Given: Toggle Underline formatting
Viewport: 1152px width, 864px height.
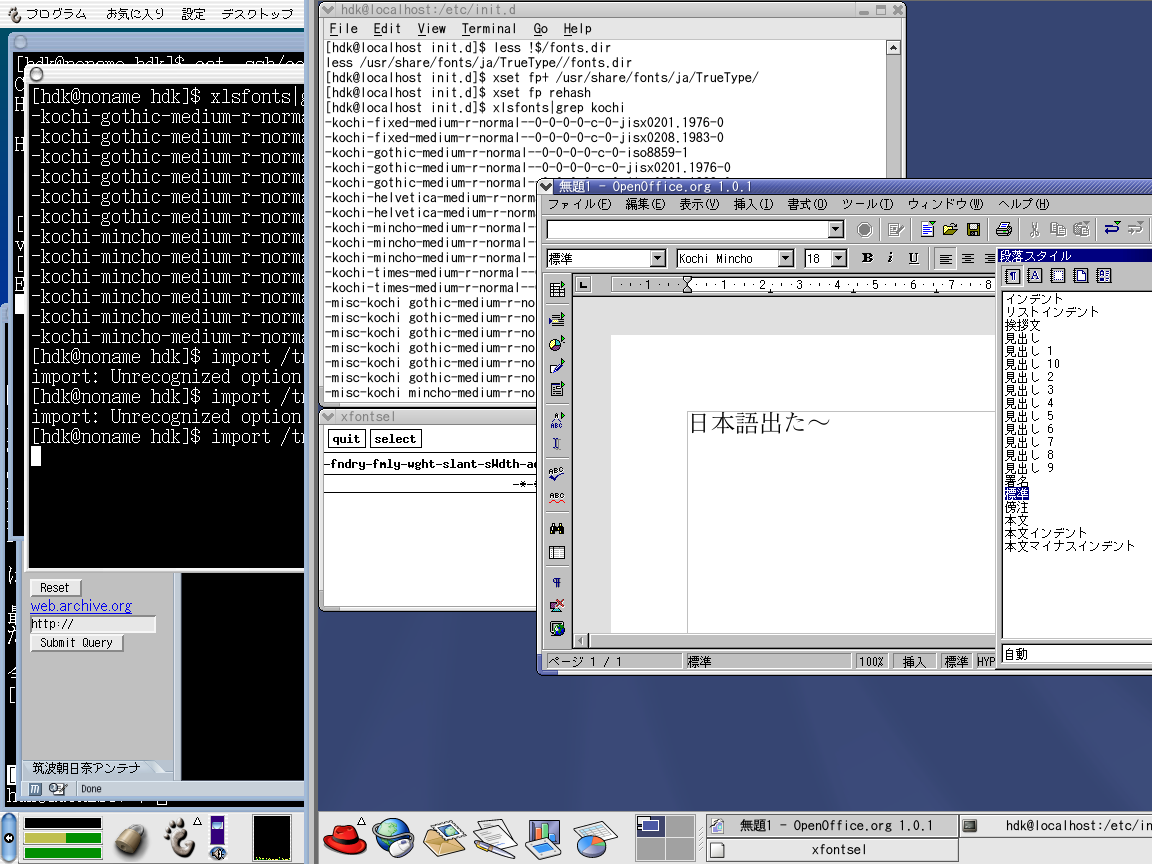Looking at the screenshot, I should coord(913,258).
